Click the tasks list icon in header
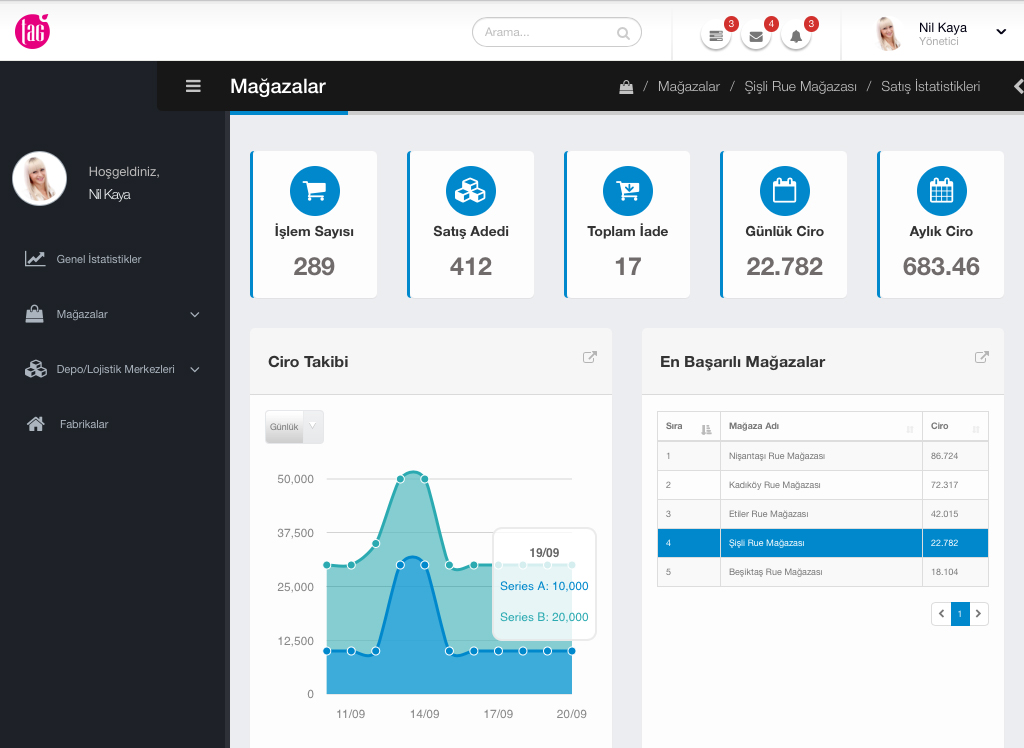1024x748 pixels. pos(715,36)
